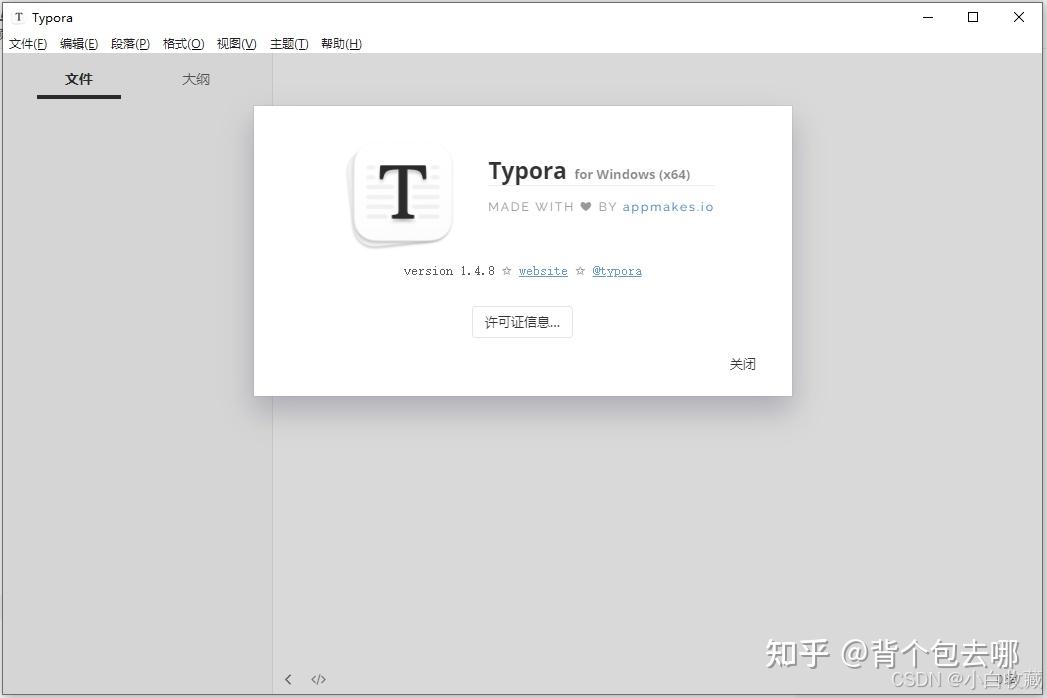
Task: Open the 段落 menu
Action: 130,43
